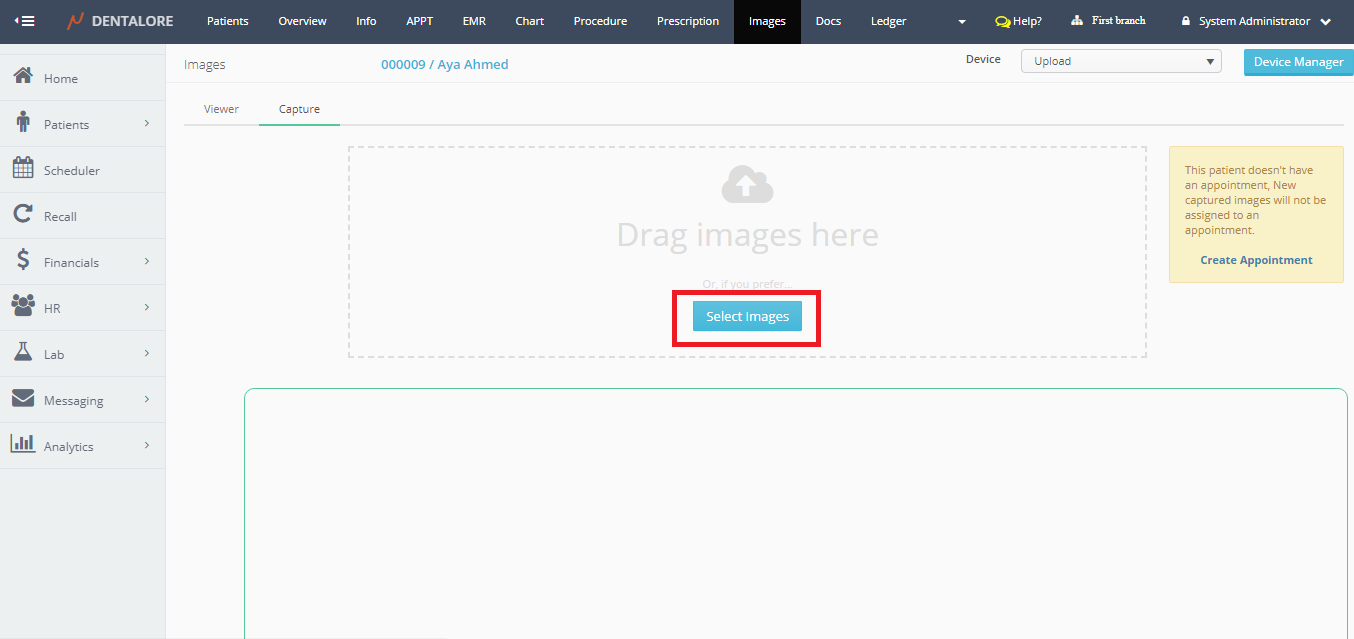Click the Analytics bar chart icon

pyautogui.click(x=23, y=445)
